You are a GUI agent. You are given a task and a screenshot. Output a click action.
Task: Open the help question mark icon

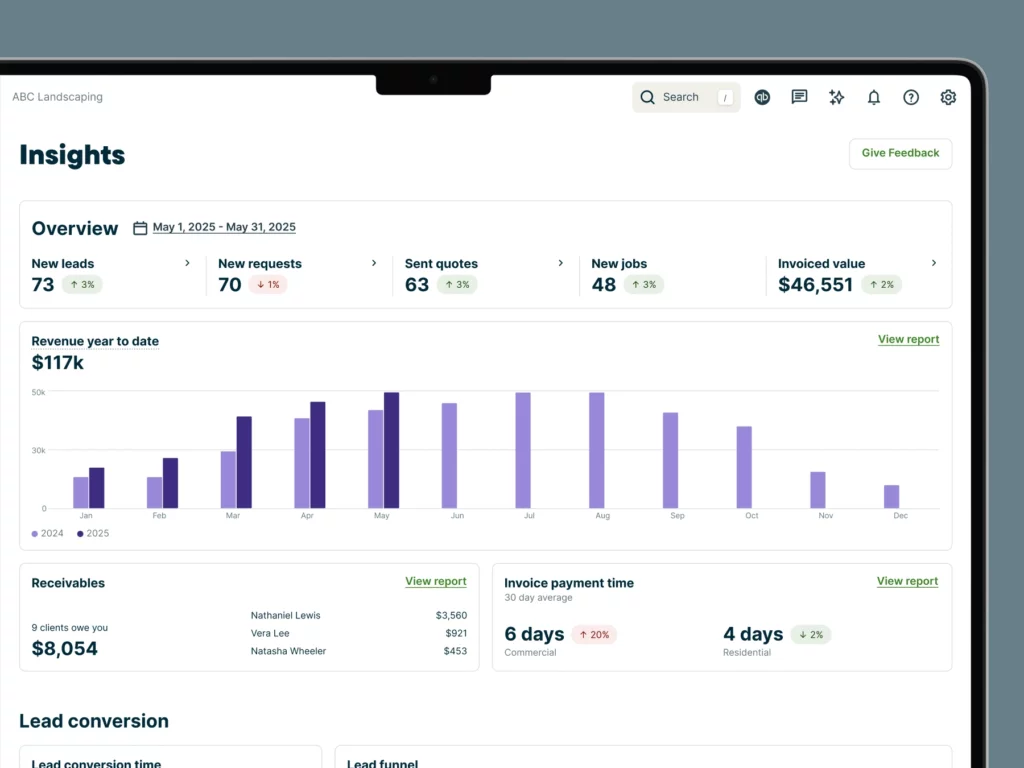911,97
